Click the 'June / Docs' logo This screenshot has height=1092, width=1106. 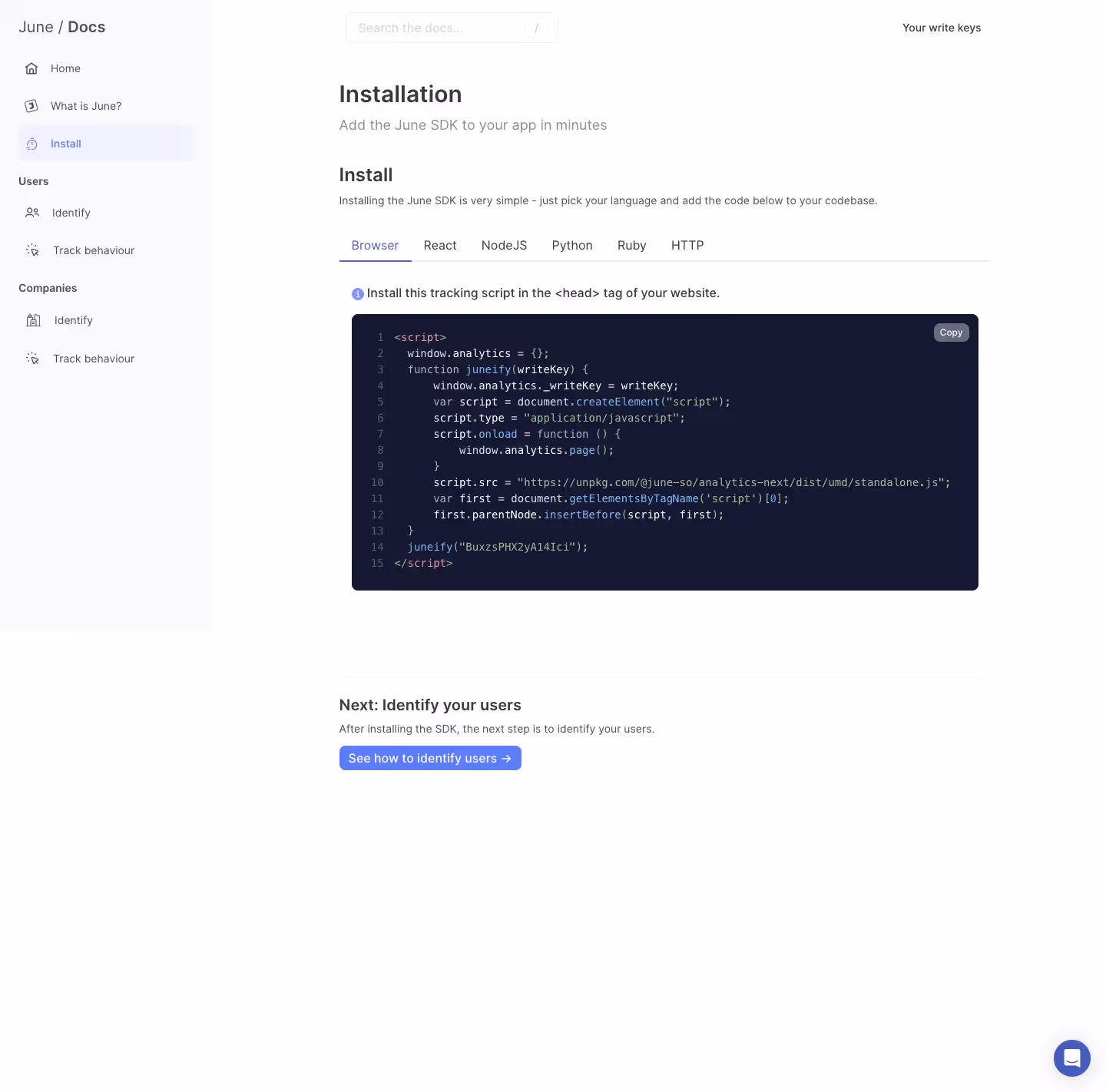pos(61,27)
